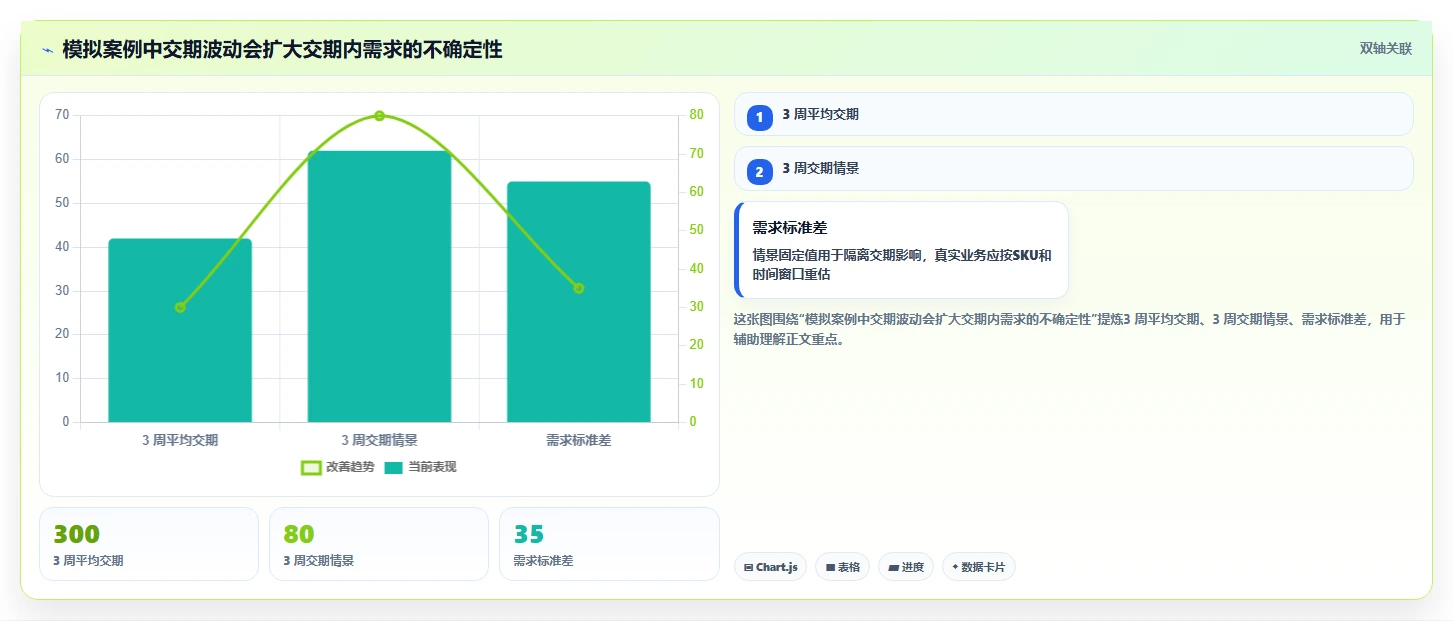The image size is (1453, 621).
Task: Click the line point above 3 周平均交期 bar
Action: point(180,307)
